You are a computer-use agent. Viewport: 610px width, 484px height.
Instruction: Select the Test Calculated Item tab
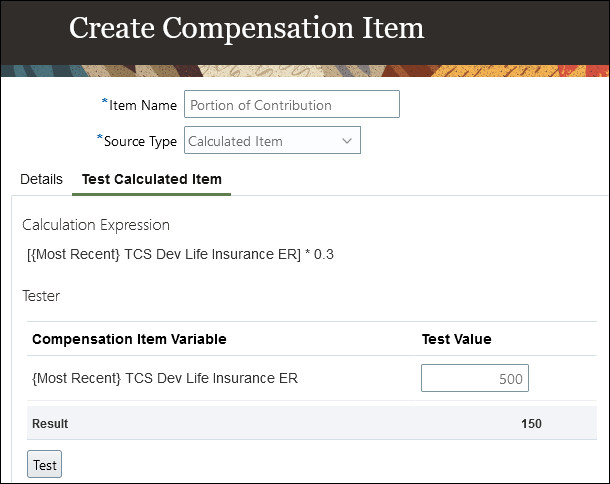point(152,179)
